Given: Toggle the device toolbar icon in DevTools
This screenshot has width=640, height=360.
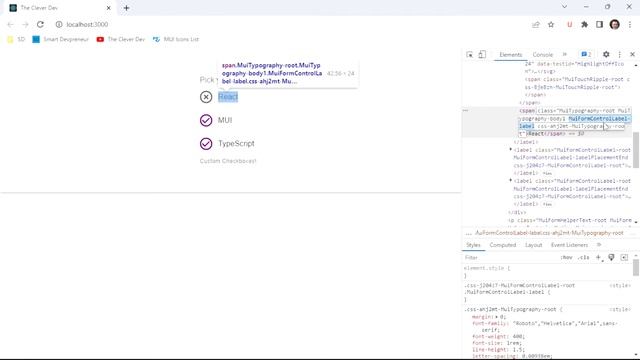Looking at the screenshot, I should [x=482, y=54].
